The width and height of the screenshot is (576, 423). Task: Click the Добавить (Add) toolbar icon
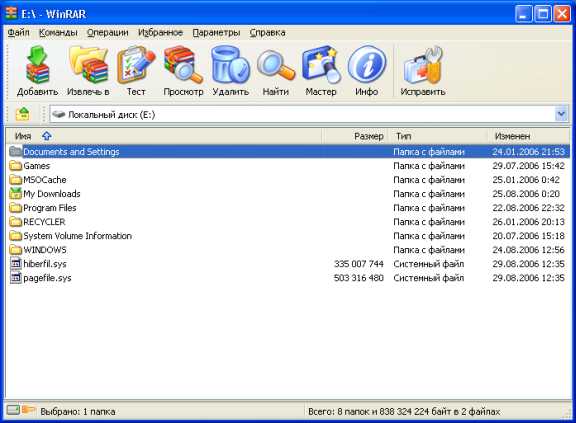coord(37,65)
